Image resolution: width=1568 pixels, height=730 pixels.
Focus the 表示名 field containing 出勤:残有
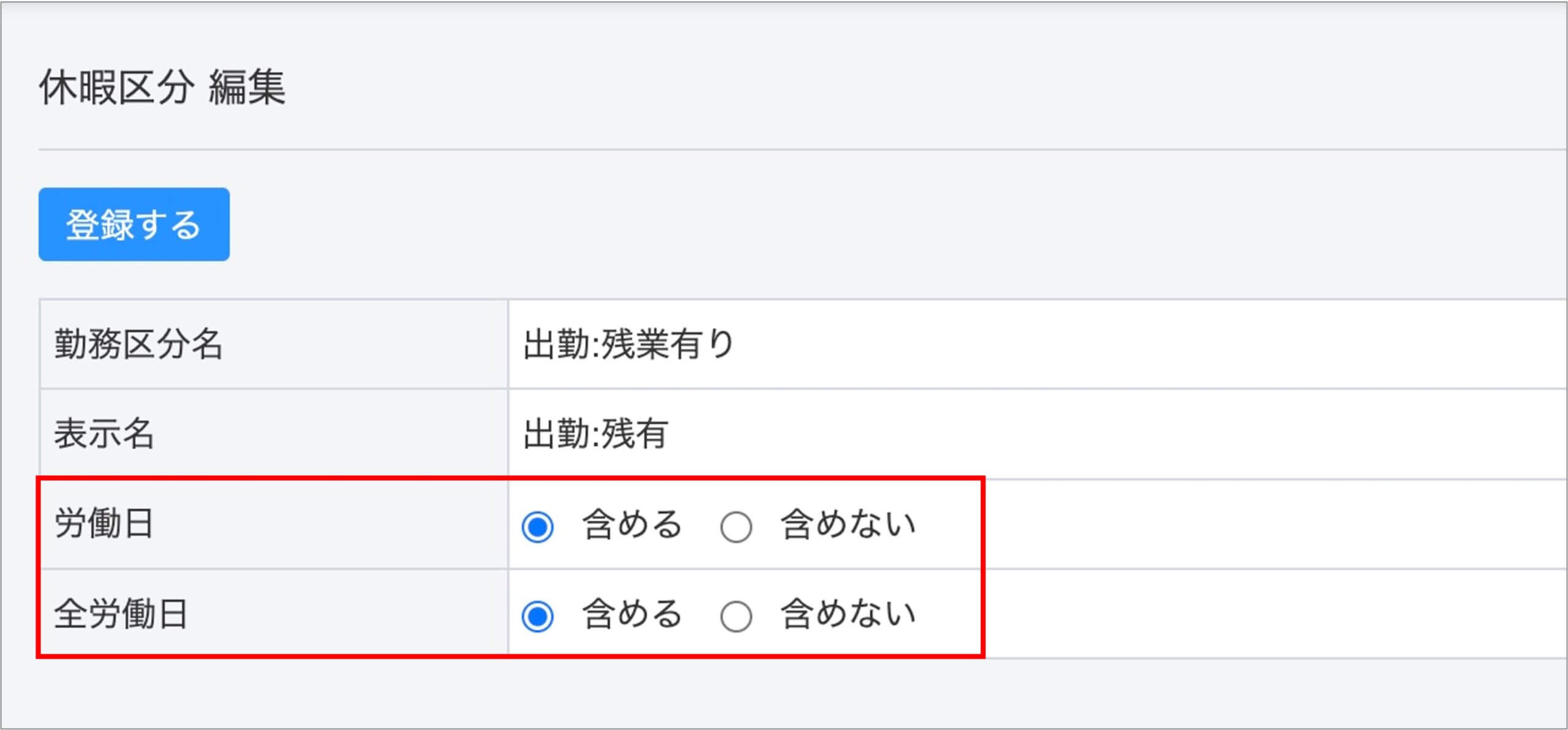(x=595, y=434)
